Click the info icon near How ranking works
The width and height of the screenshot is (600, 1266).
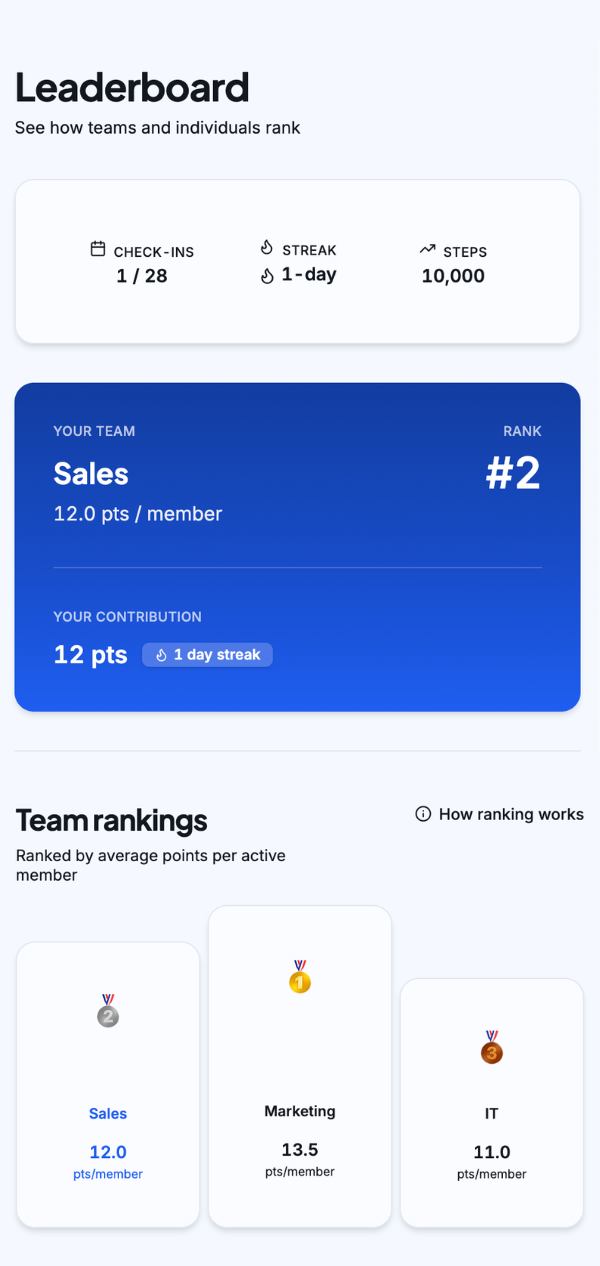tap(422, 814)
